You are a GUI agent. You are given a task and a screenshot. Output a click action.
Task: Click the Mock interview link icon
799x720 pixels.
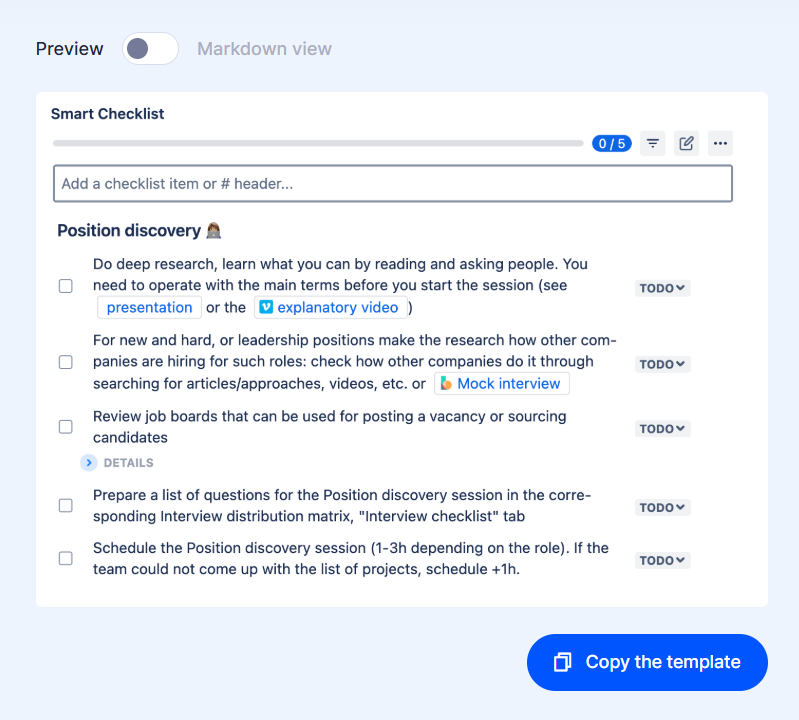click(446, 384)
